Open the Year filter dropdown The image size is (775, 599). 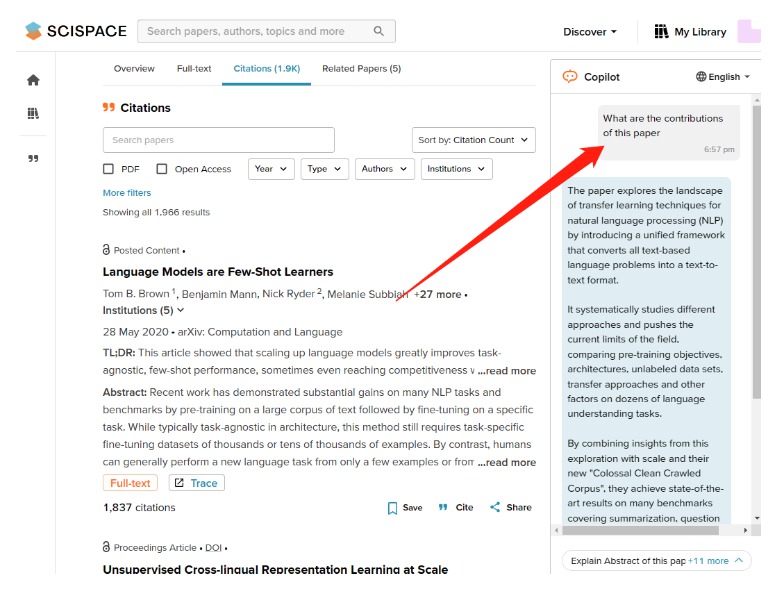click(271, 169)
